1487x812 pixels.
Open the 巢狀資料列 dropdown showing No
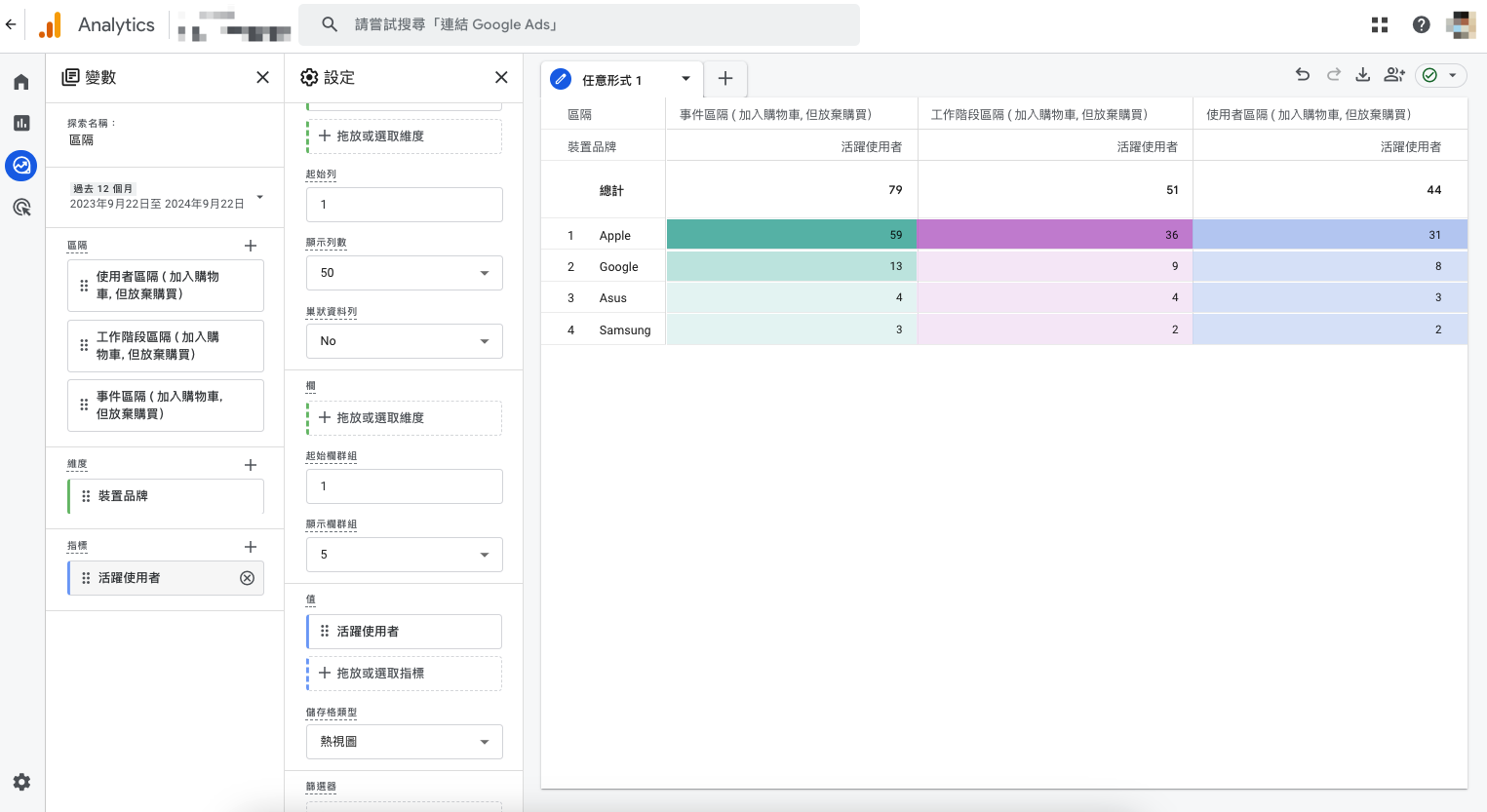point(405,341)
